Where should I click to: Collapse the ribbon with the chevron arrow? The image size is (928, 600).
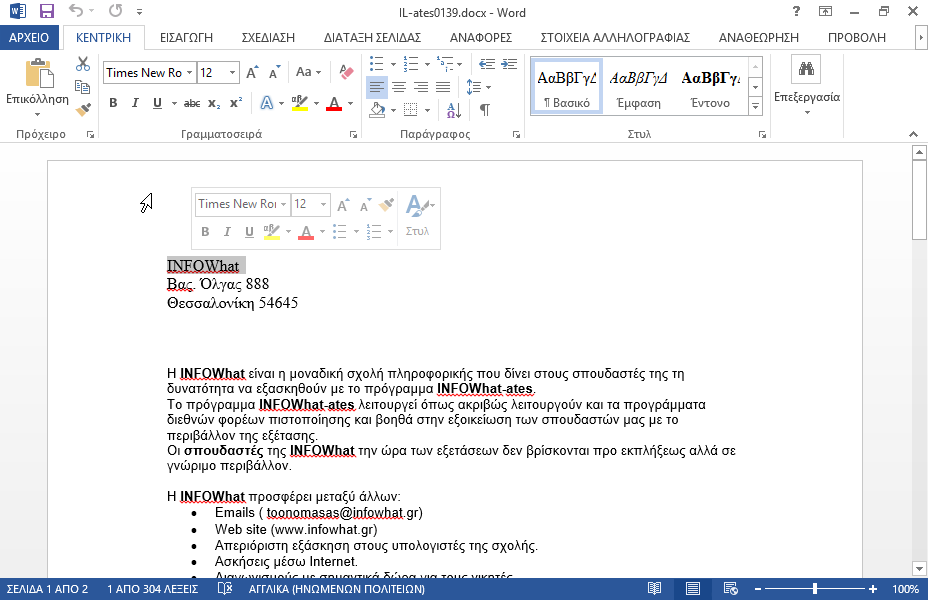click(913, 134)
